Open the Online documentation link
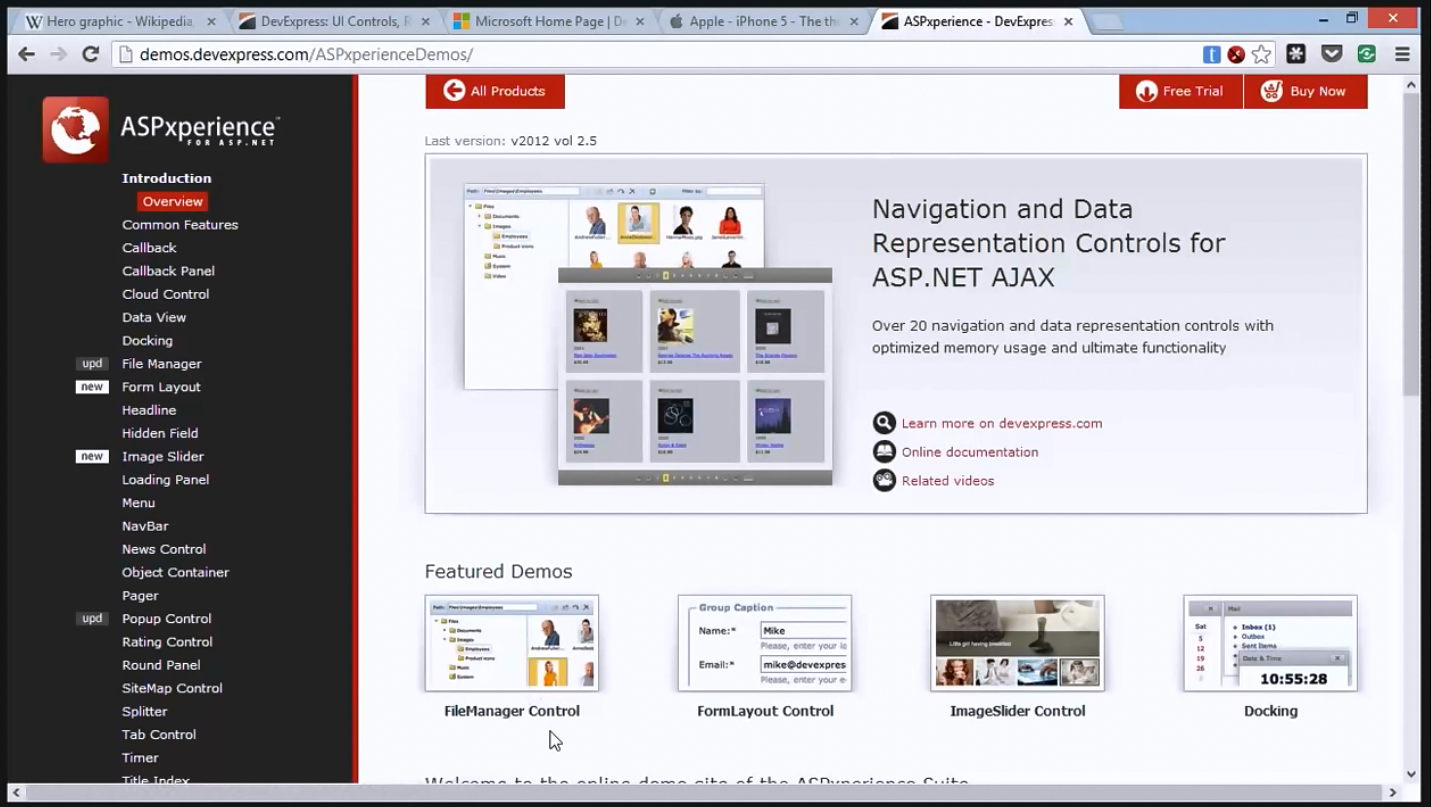 pyautogui.click(x=970, y=452)
